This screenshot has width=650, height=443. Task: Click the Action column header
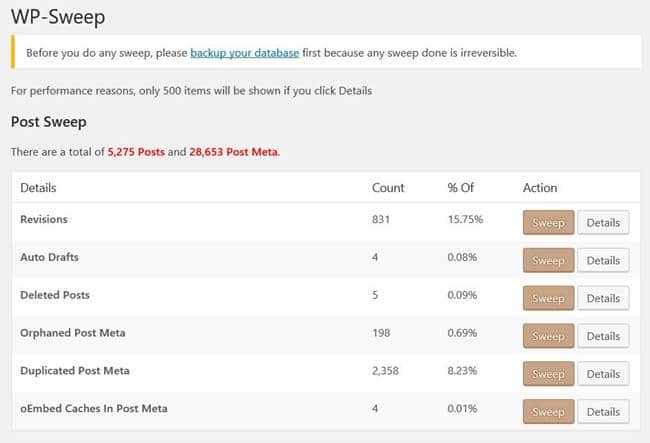[540, 188]
